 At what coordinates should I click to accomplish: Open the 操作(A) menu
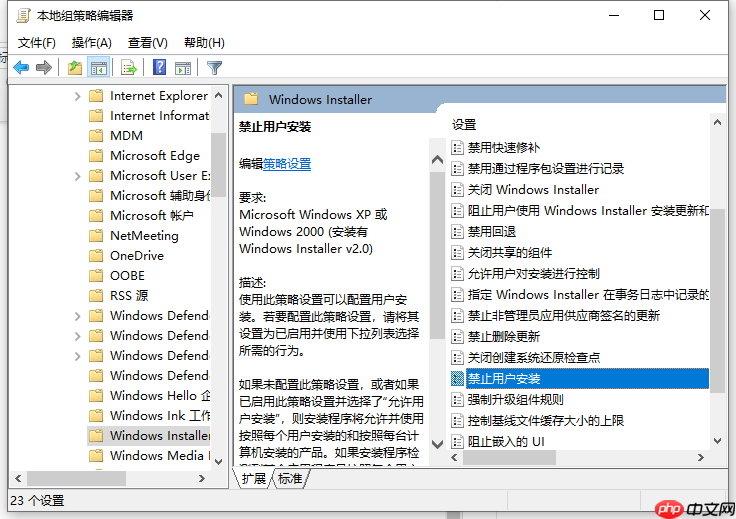click(92, 43)
